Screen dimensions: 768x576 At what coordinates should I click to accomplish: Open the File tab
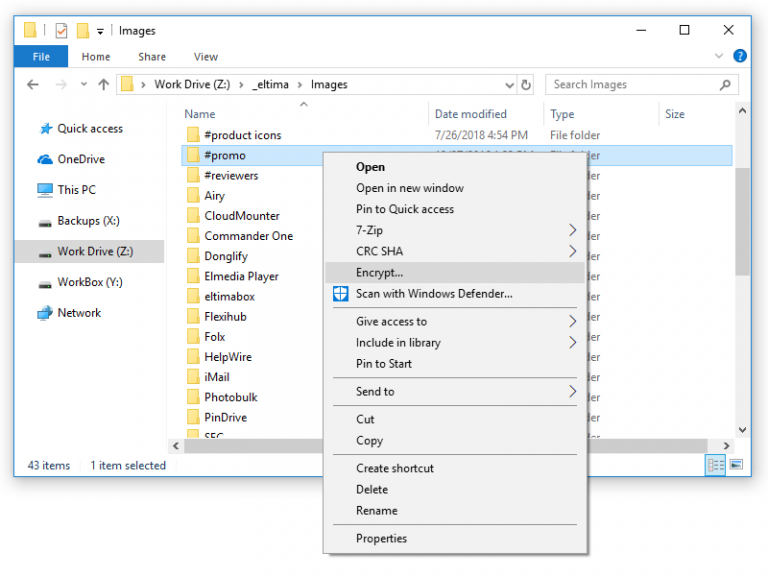[41, 56]
